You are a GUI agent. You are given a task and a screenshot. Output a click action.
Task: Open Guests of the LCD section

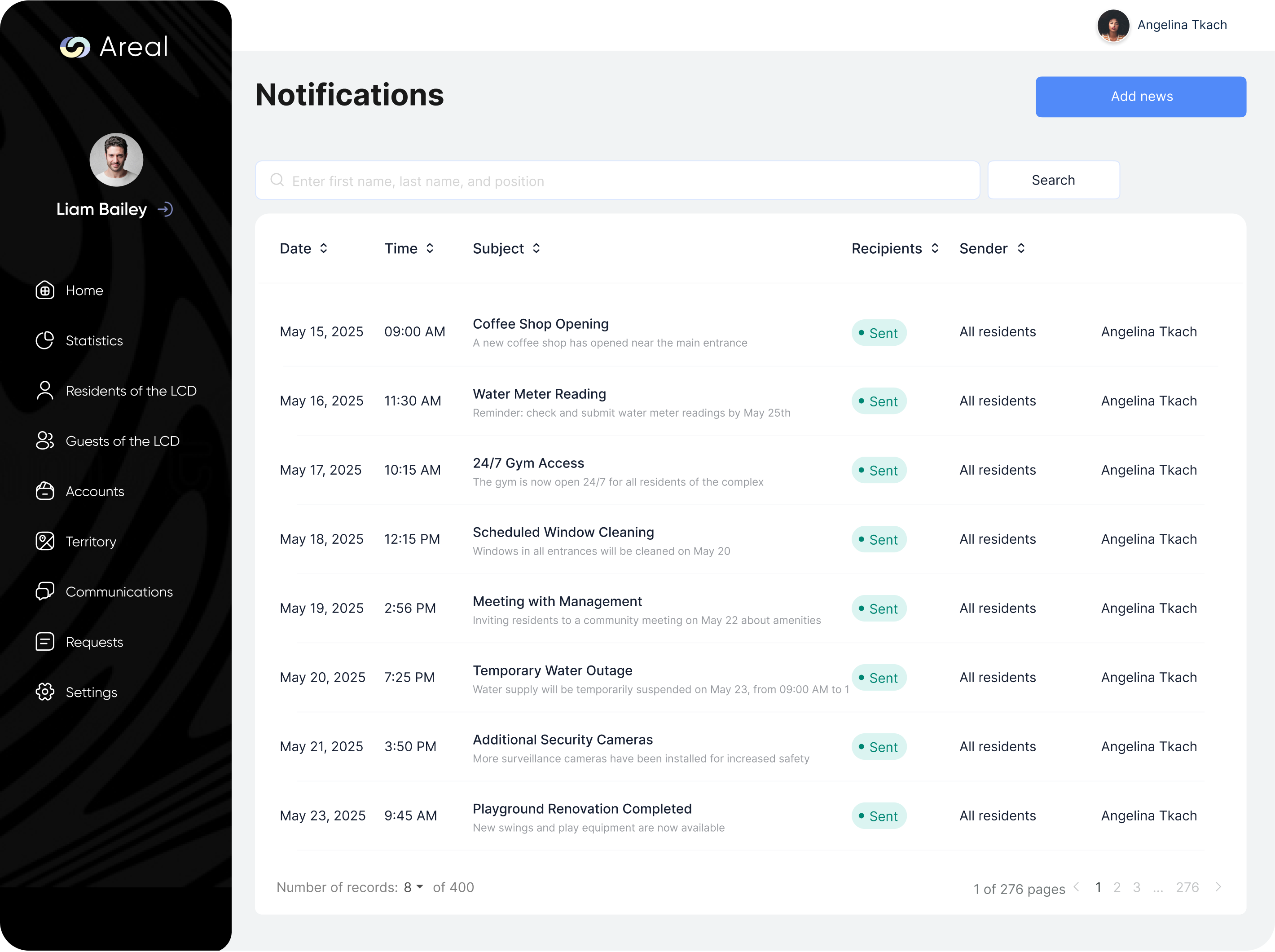(123, 441)
